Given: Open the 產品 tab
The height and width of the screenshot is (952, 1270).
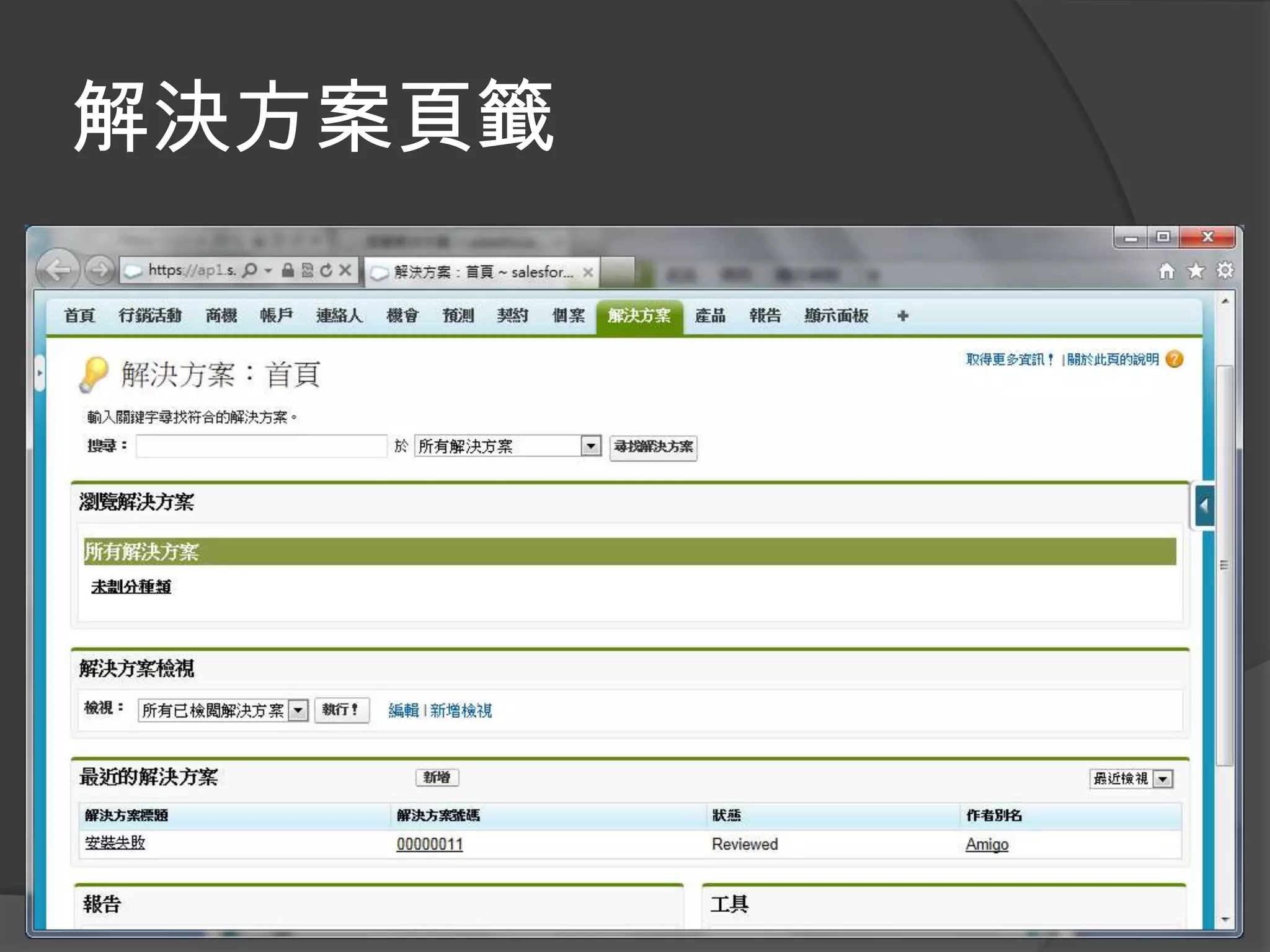Looking at the screenshot, I should (x=710, y=316).
